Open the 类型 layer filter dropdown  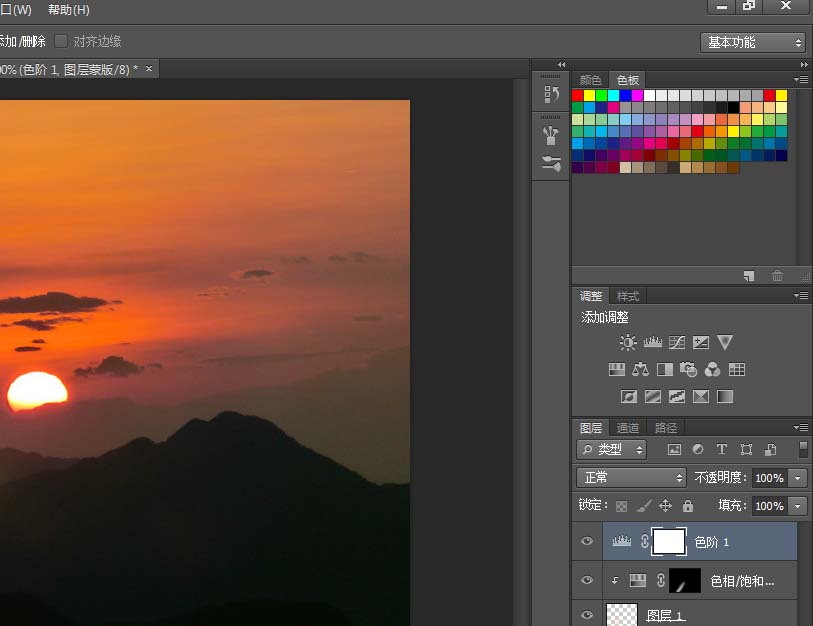[x=611, y=449]
